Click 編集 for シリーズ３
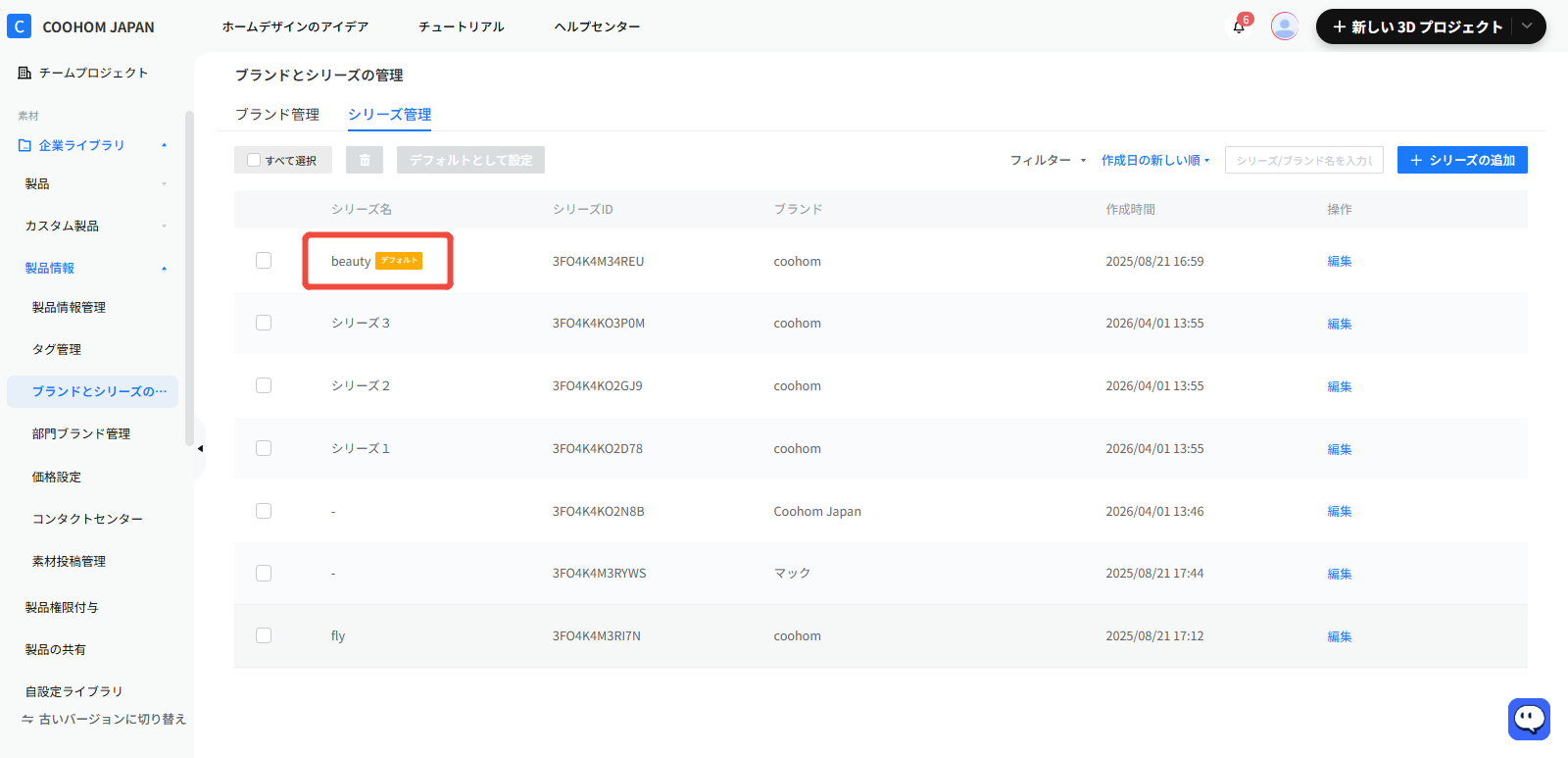 coord(1340,324)
